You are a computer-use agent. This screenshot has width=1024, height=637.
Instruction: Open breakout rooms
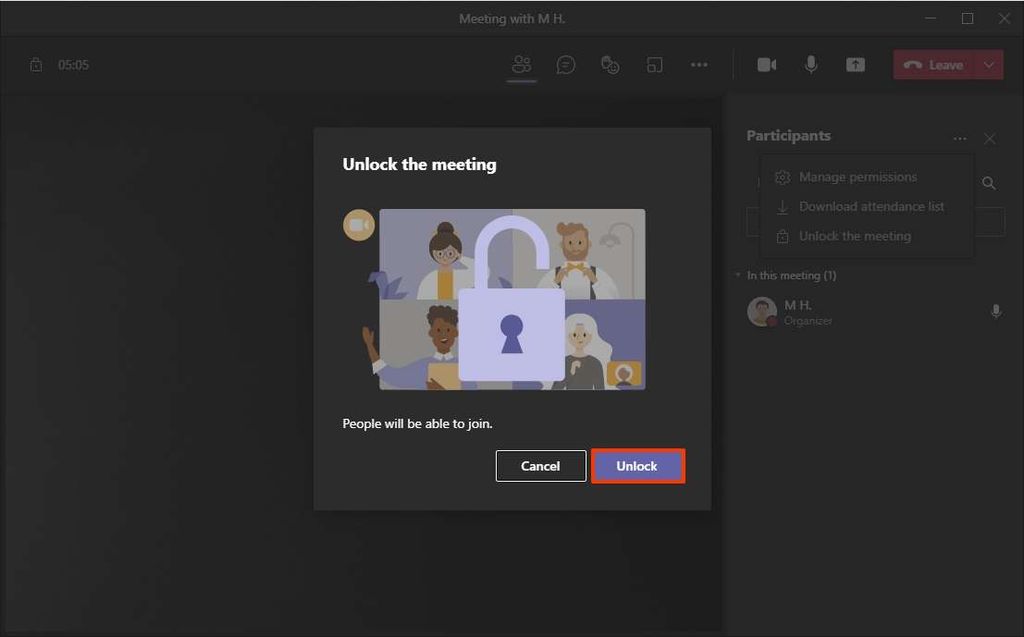pyautogui.click(x=655, y=64)
